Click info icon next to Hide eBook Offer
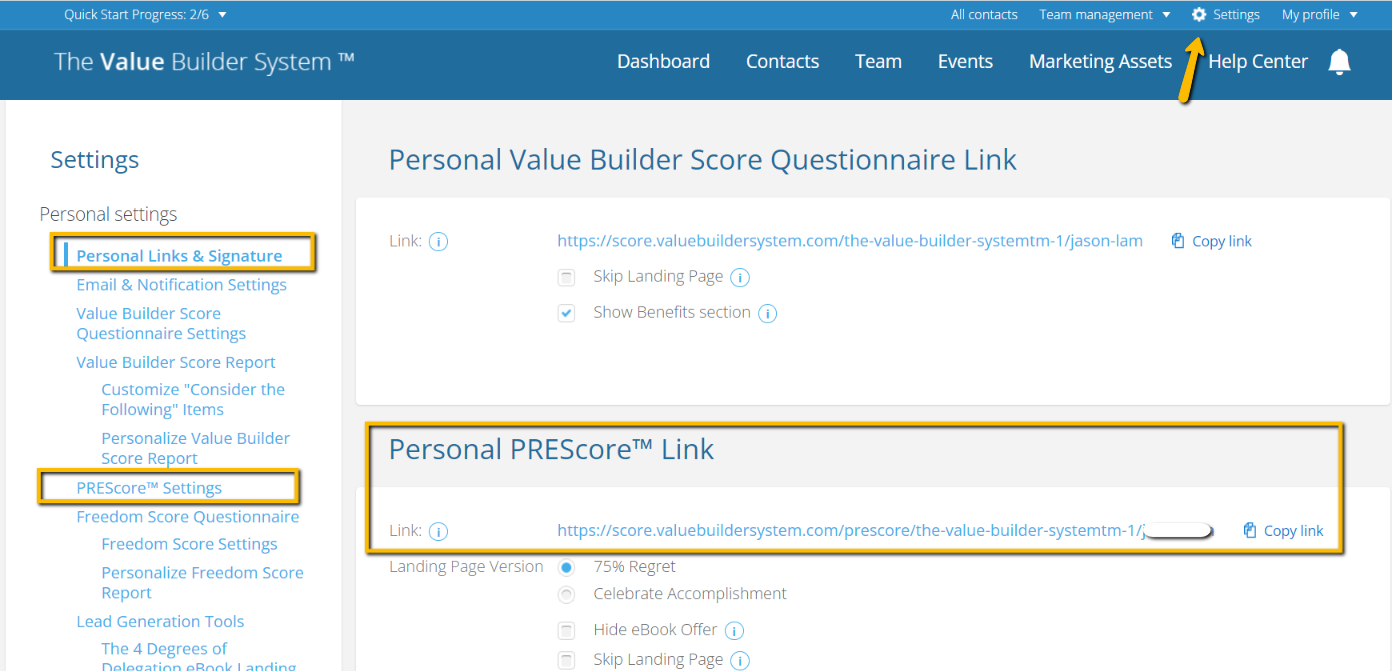 [734, 630]
